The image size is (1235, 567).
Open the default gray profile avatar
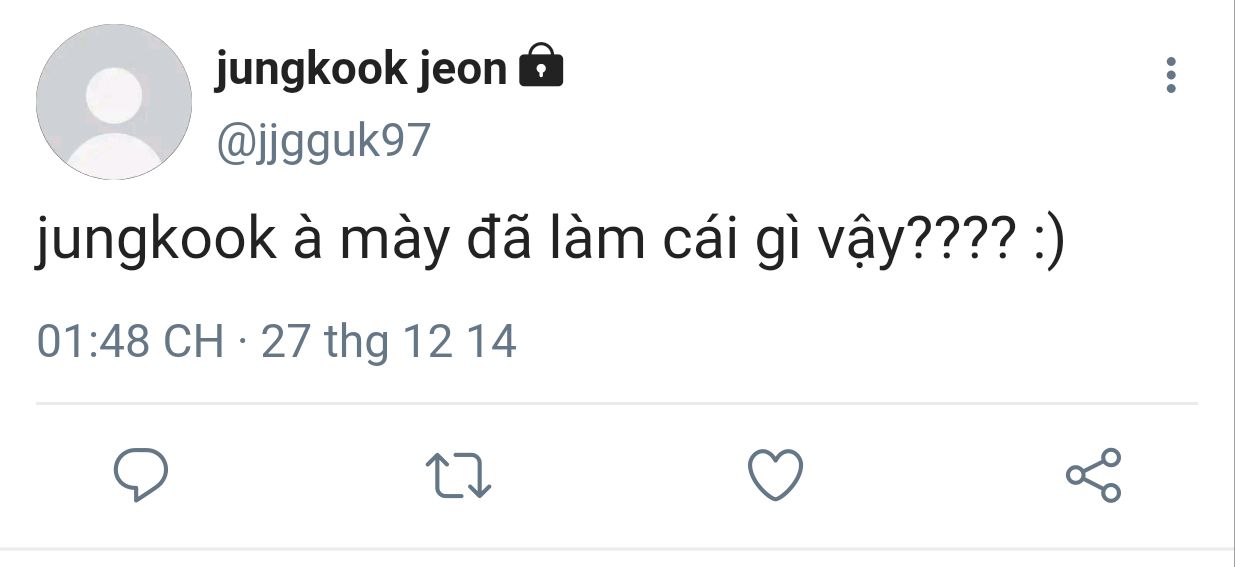point(114,103)
